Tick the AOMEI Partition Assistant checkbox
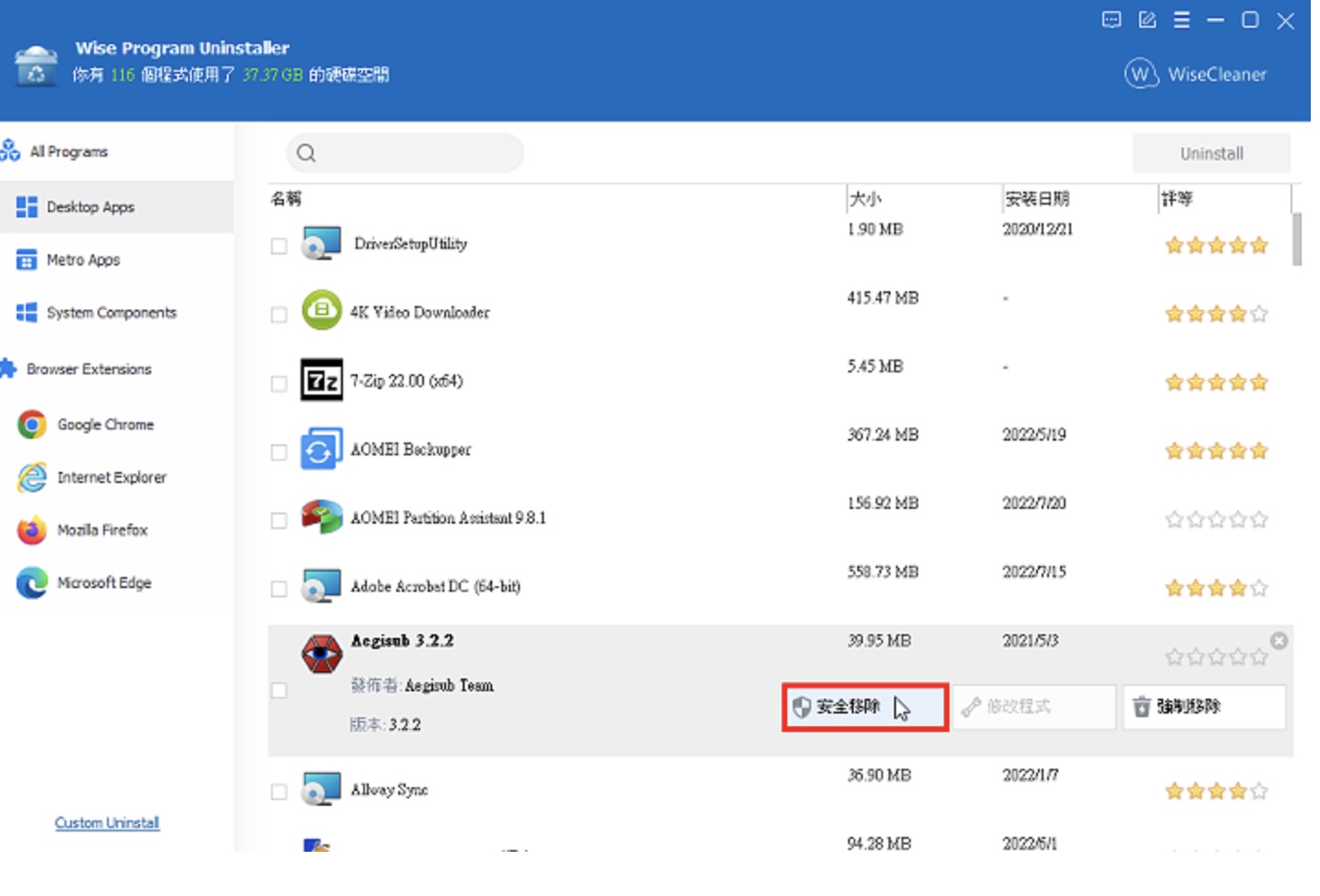1320x896 pixels. (278, 520)
